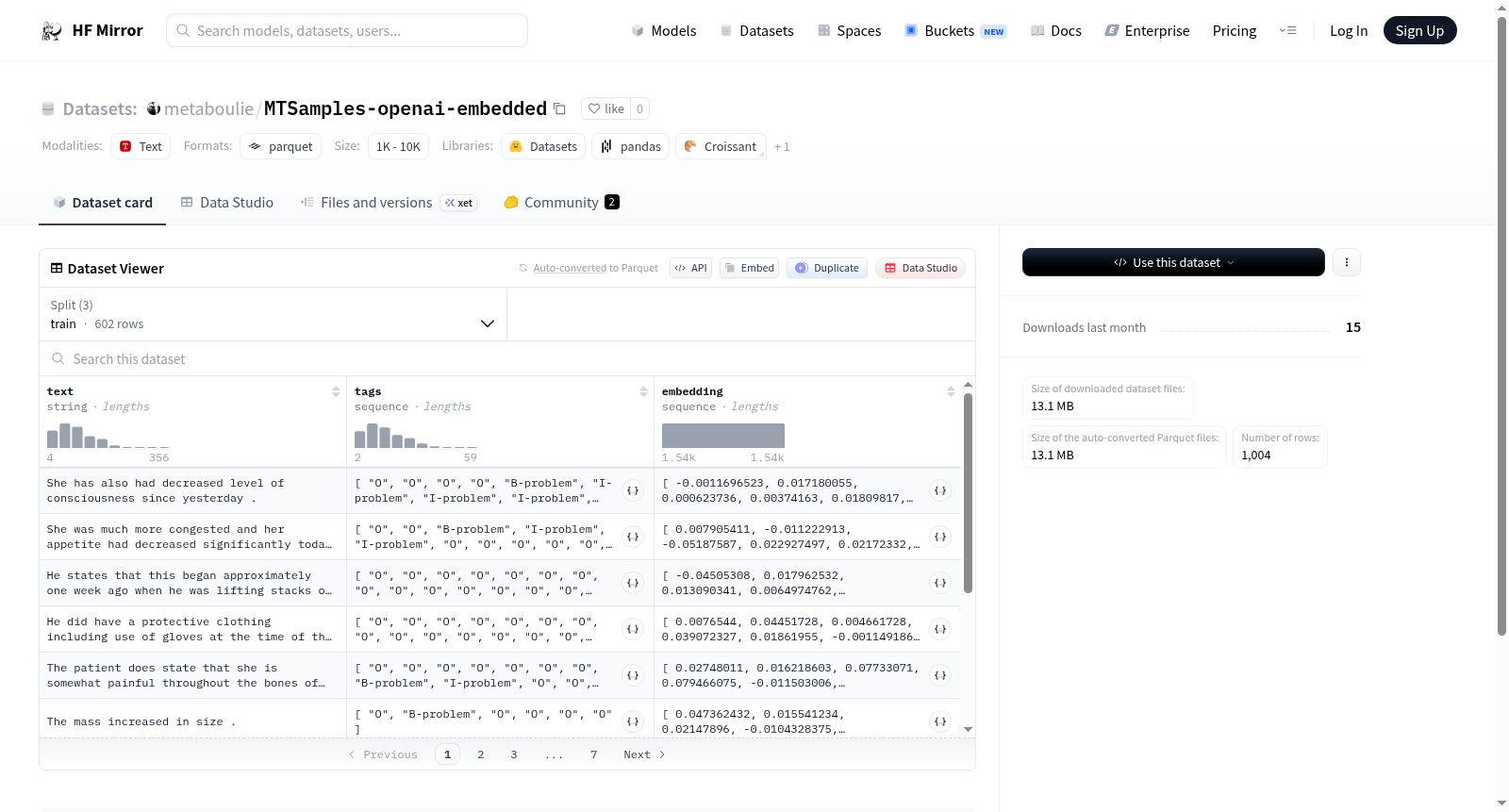This screenshot has width=1509, height=812.
Task: Click the Sign Up button
Action: click(1419, 30)
